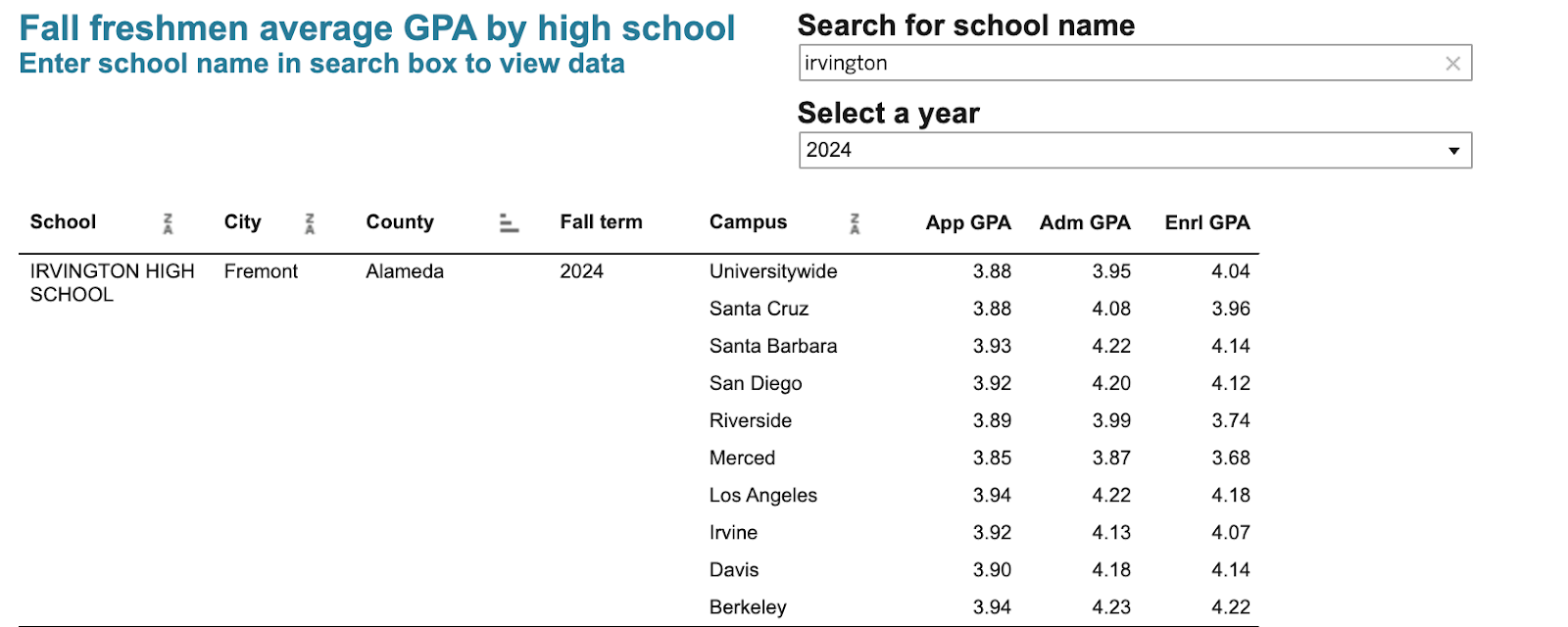
Task: Click the irvington search input field
Action: point(1117,64)
